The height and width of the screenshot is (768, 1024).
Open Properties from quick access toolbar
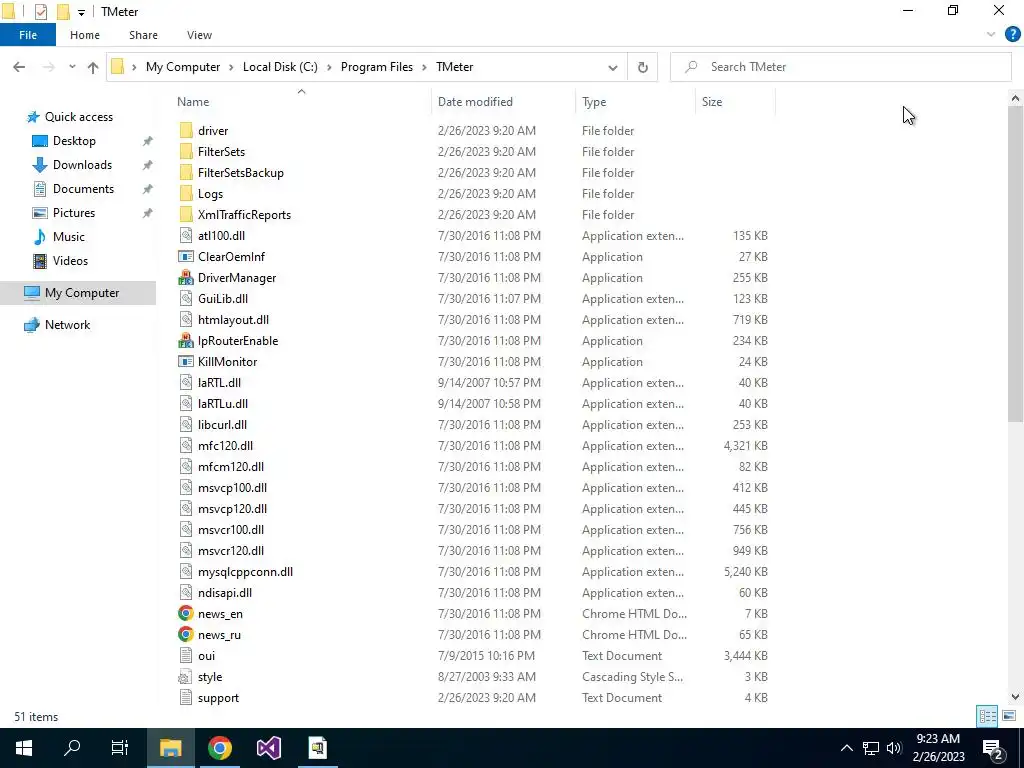(40, 11)
